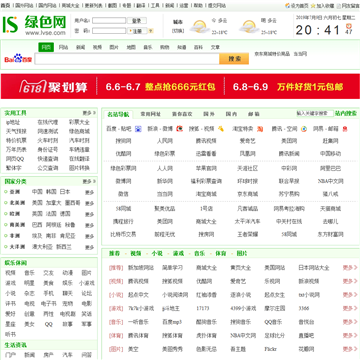
Task: Click the 618 聚划算 banner
Action: point(180,87)
